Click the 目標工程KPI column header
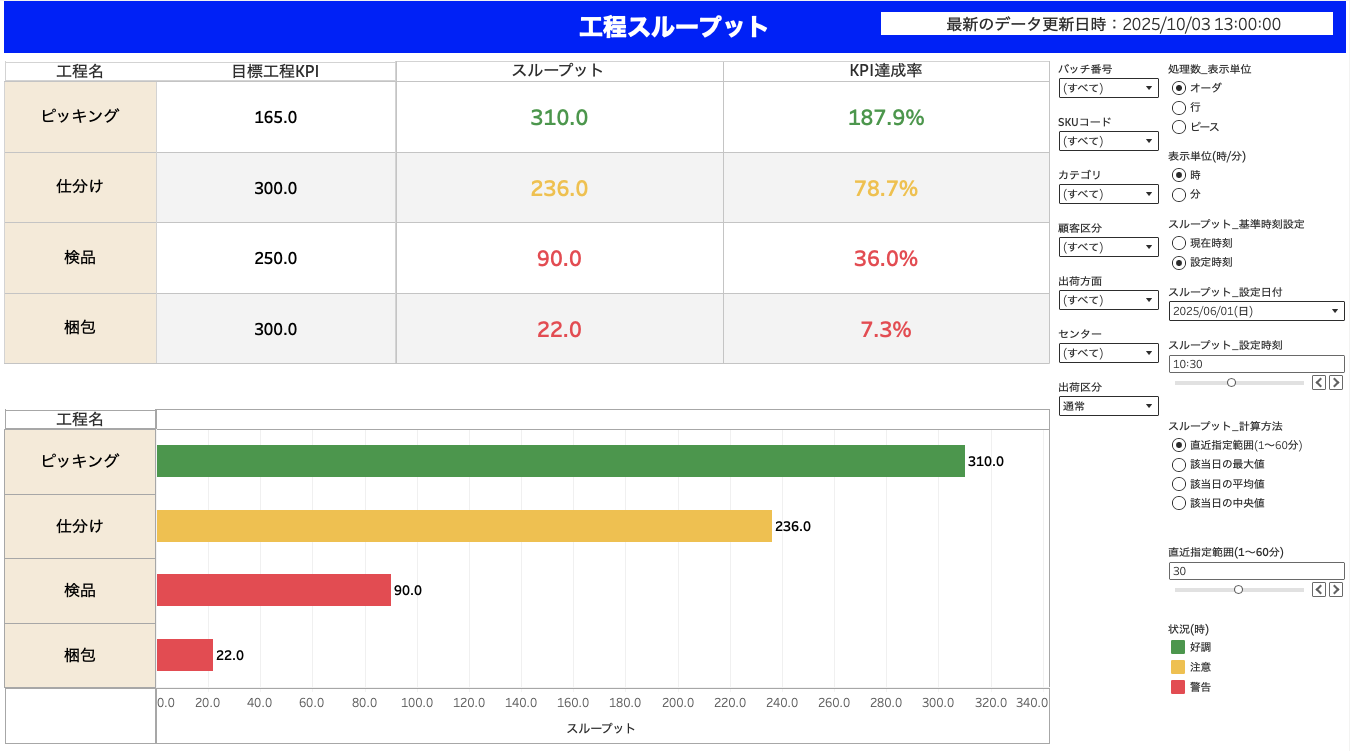 [275, 71]
